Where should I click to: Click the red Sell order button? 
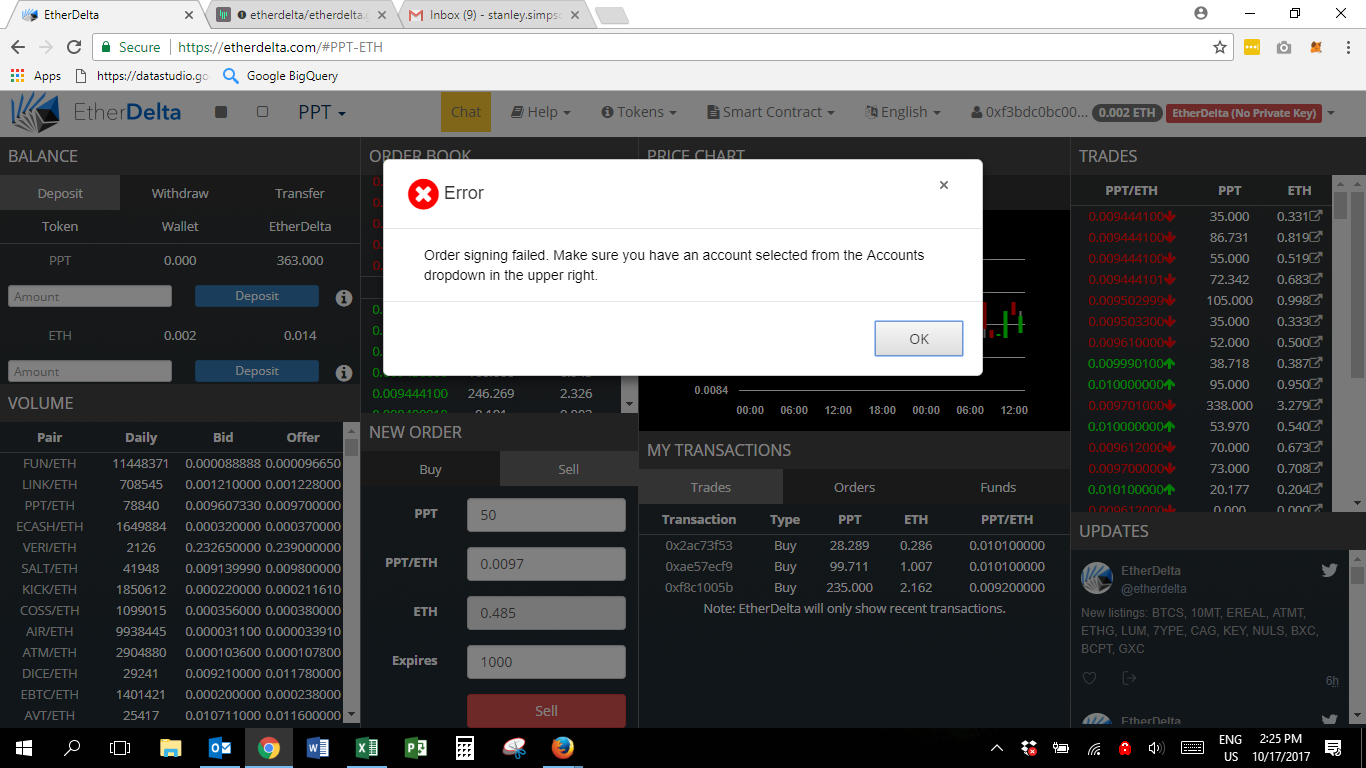546,710
